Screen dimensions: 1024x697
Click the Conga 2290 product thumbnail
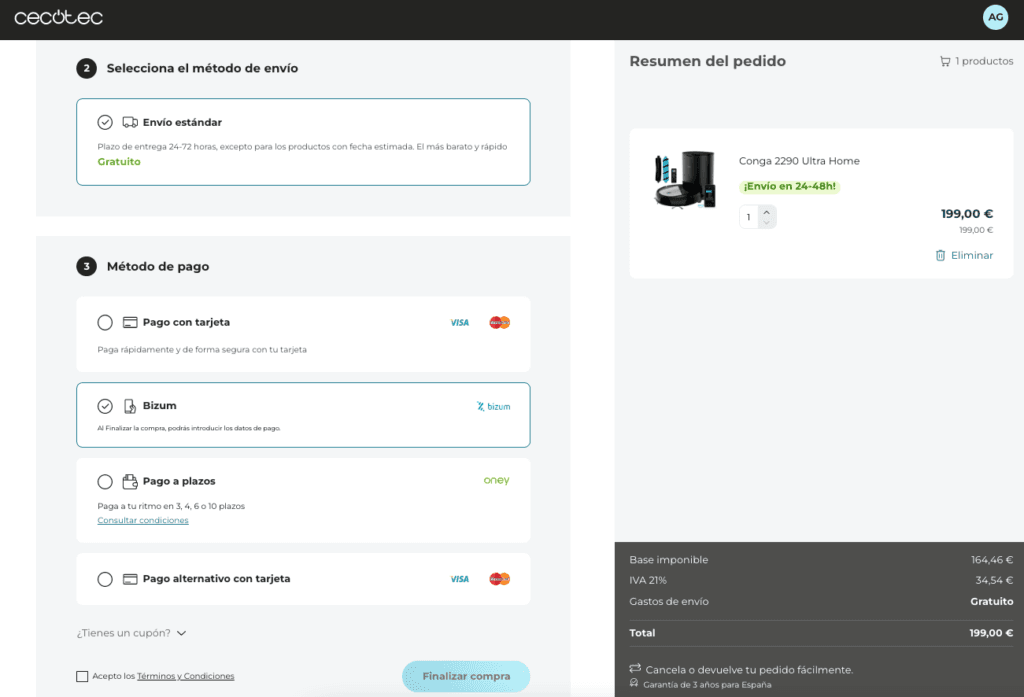685,180
